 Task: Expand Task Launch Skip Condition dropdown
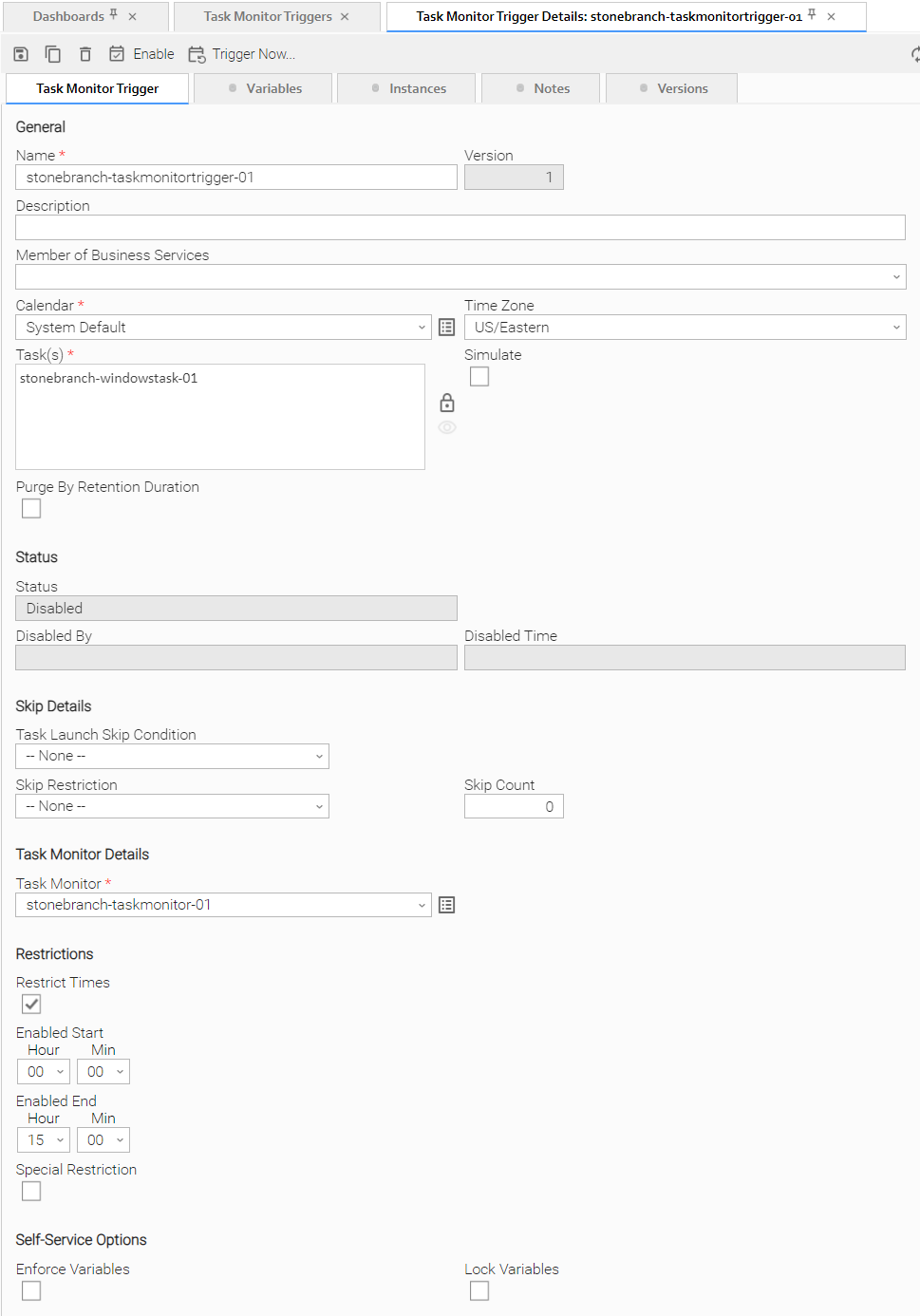[172, 756]
